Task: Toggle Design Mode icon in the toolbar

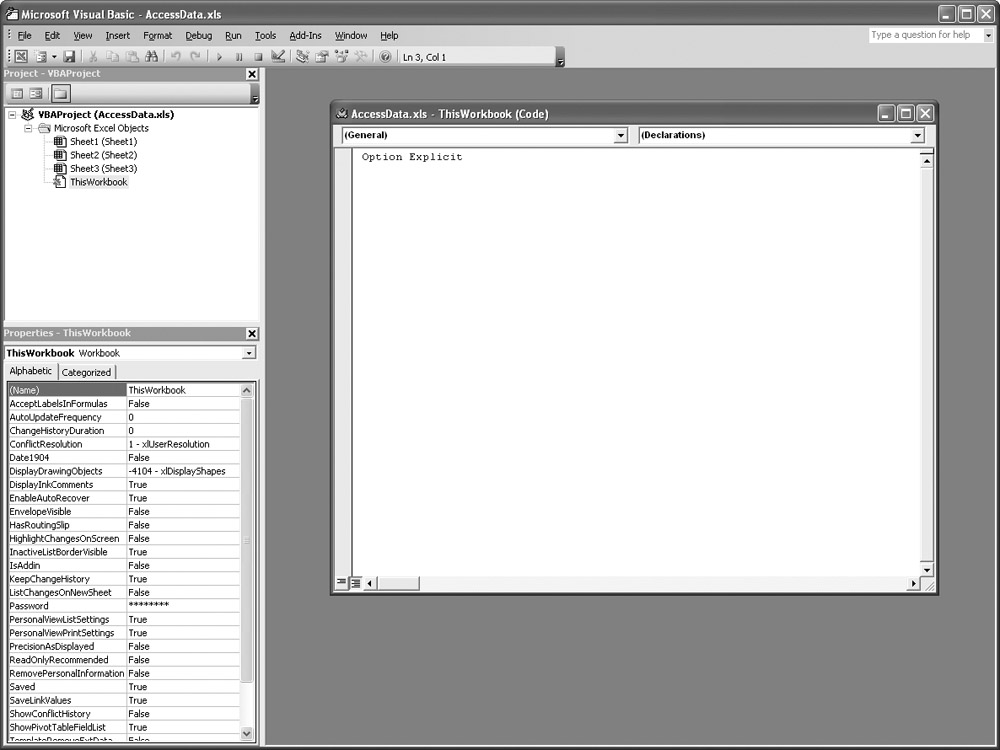Action: pyautogui.click(x=278, y=57)
